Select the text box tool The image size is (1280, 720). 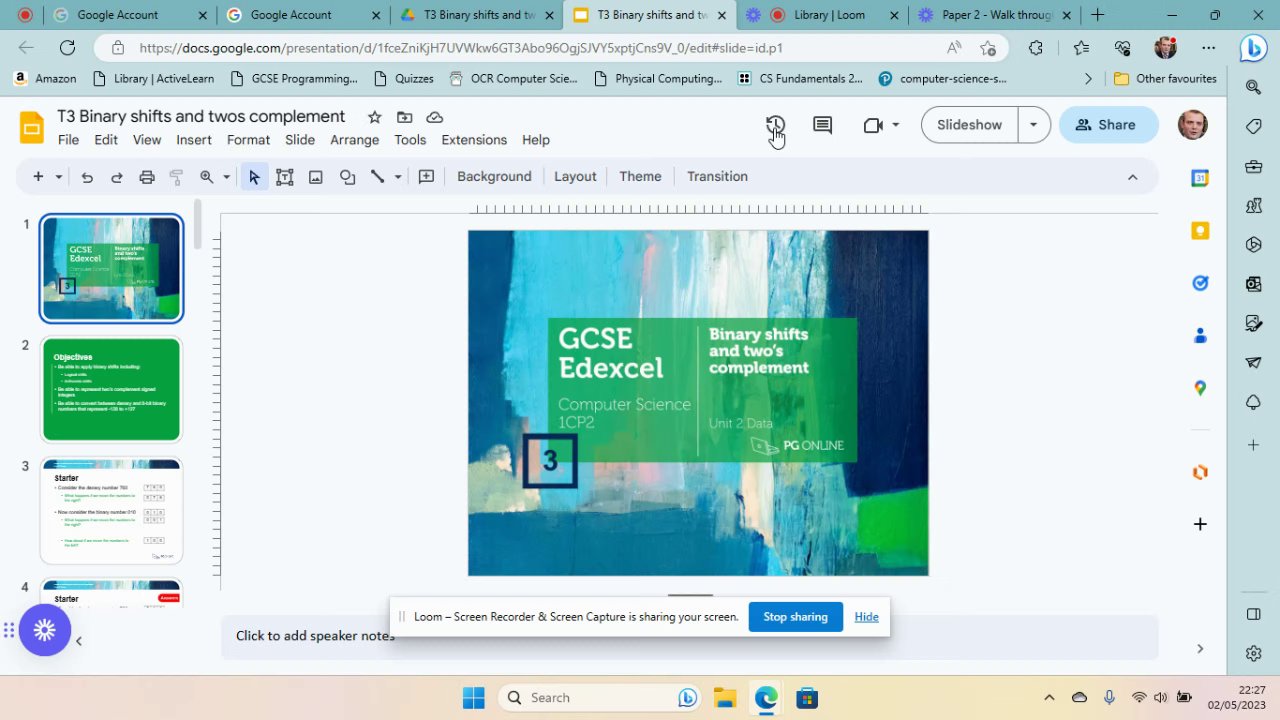285,177
